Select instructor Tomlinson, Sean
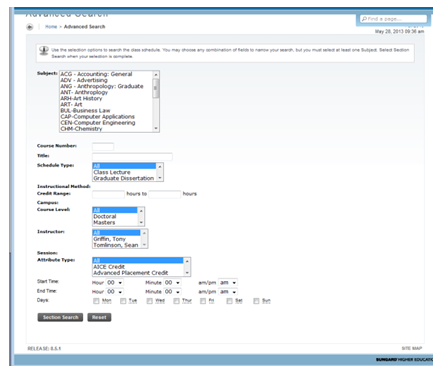The image size is (444, 377). [x=116, y=245]
